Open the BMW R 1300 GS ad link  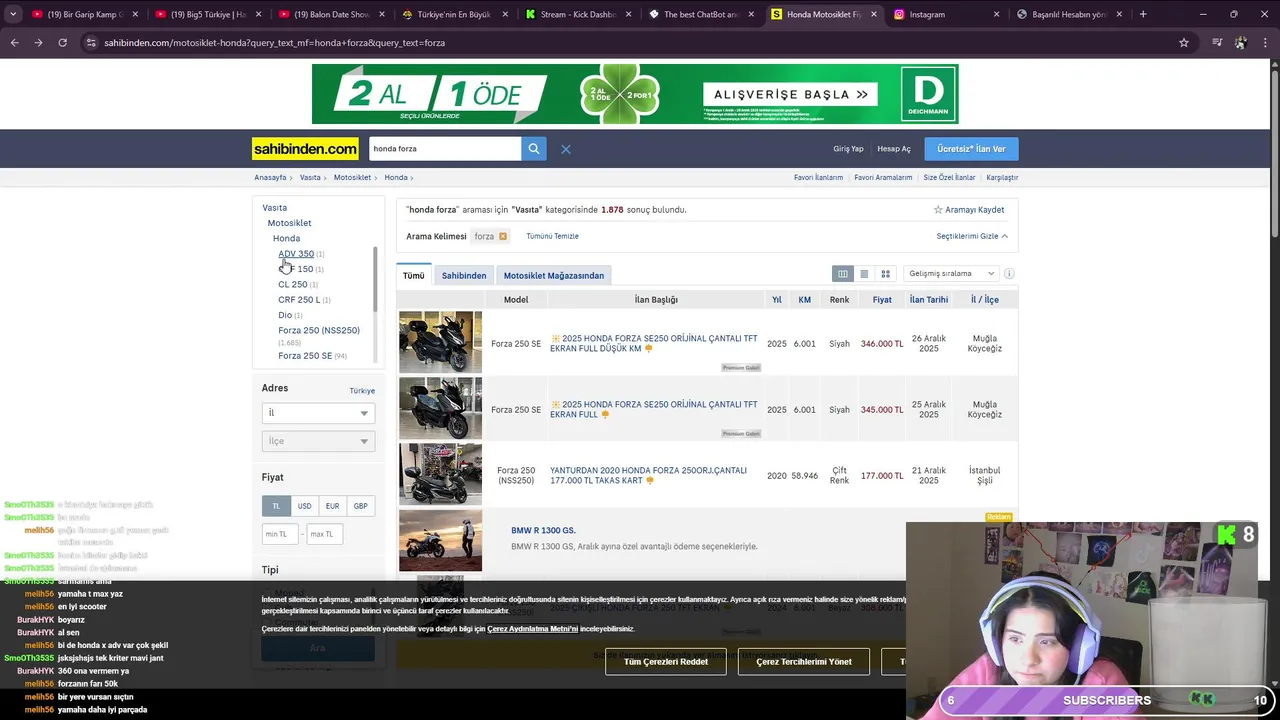(543, 530)
